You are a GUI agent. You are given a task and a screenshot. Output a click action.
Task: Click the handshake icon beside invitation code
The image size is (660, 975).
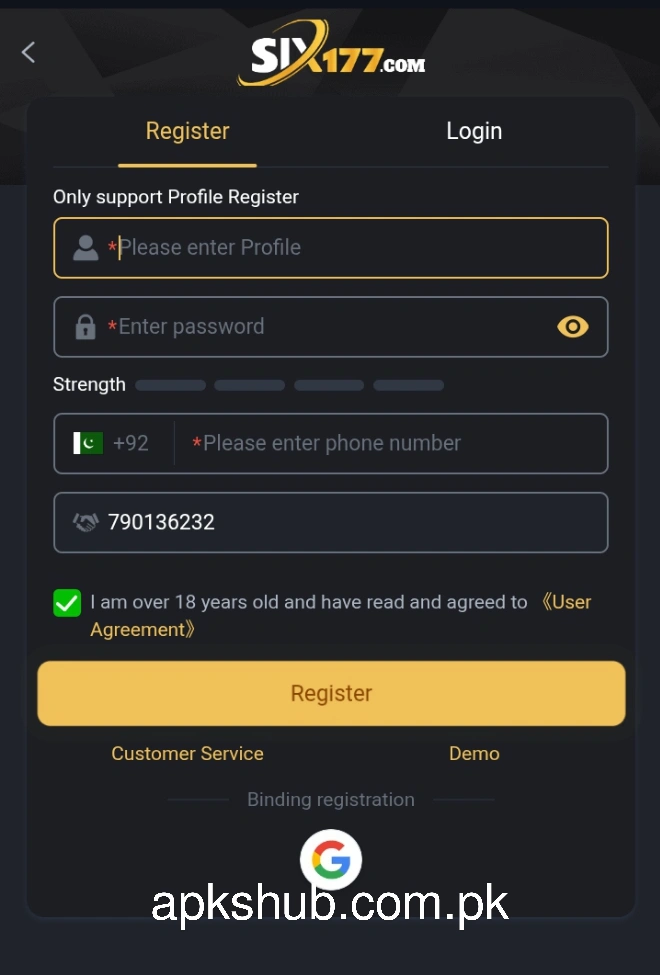point(85,522)
